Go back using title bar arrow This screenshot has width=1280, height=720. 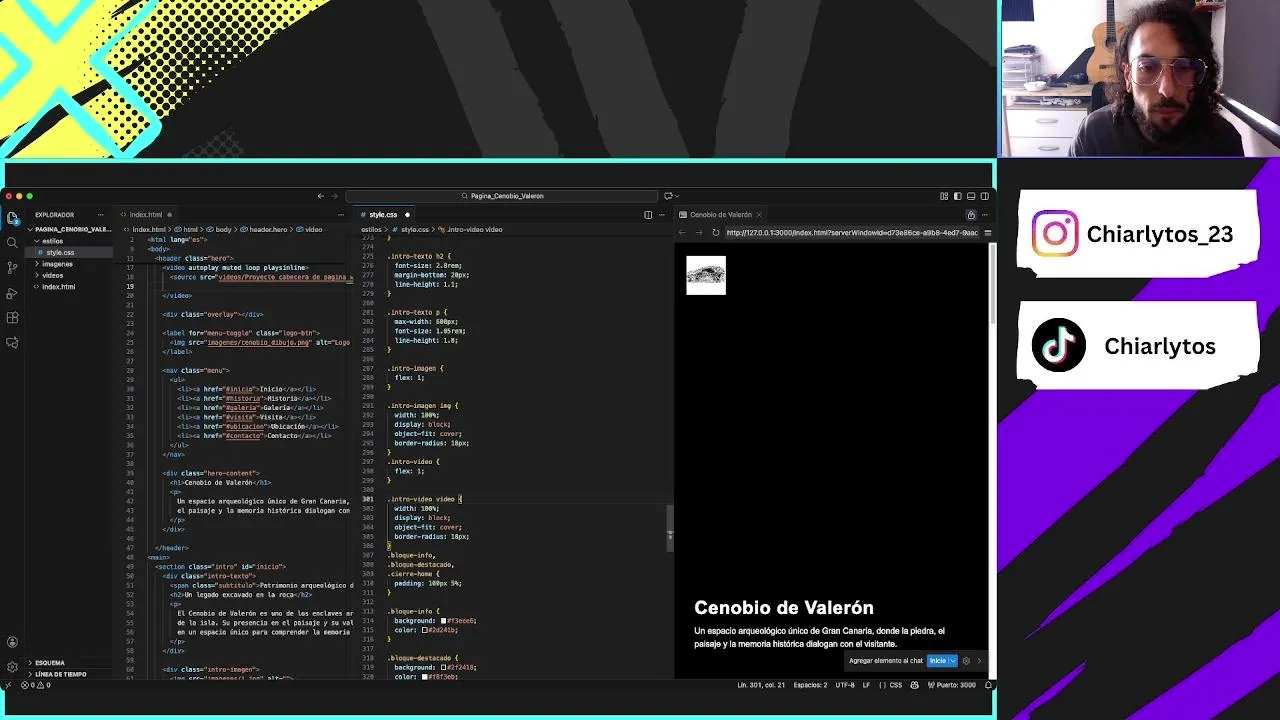[x=320, y=196]
